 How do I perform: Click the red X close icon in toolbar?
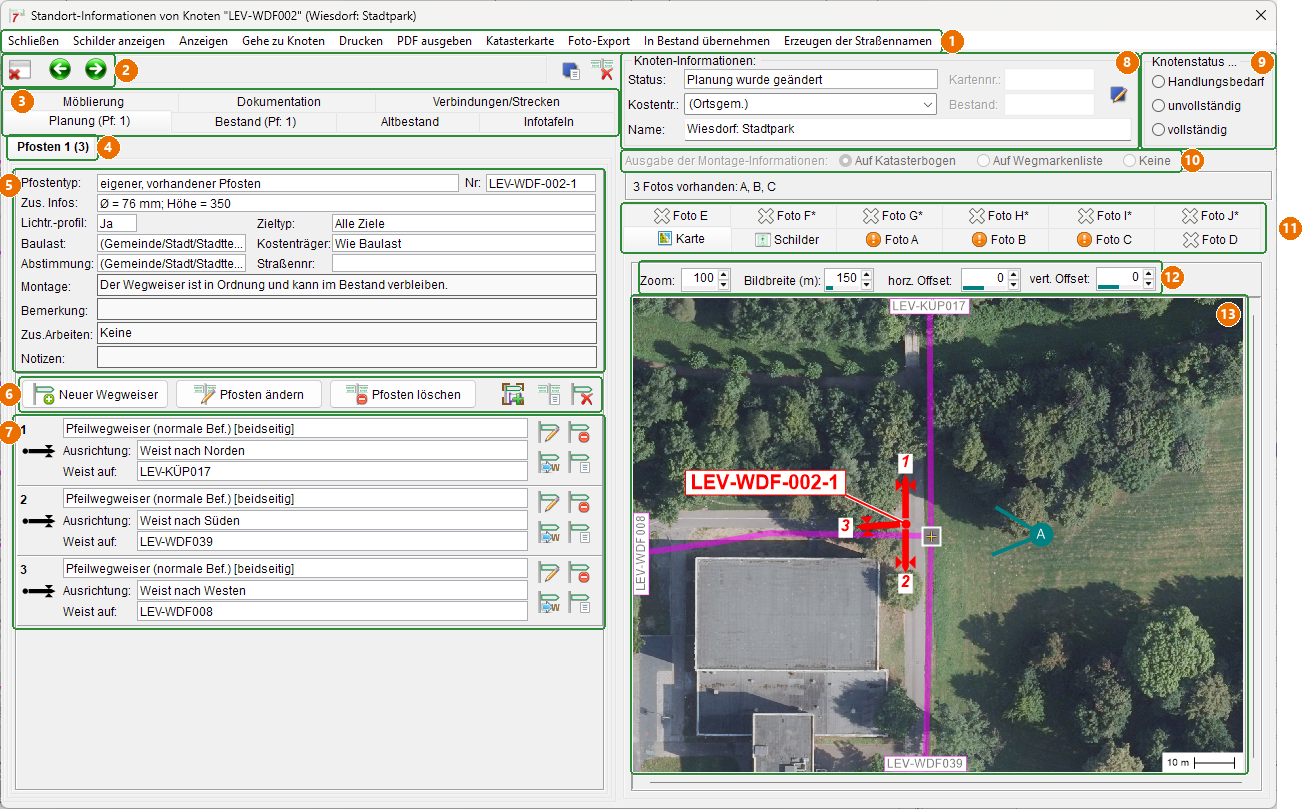[x=20, y=70]
